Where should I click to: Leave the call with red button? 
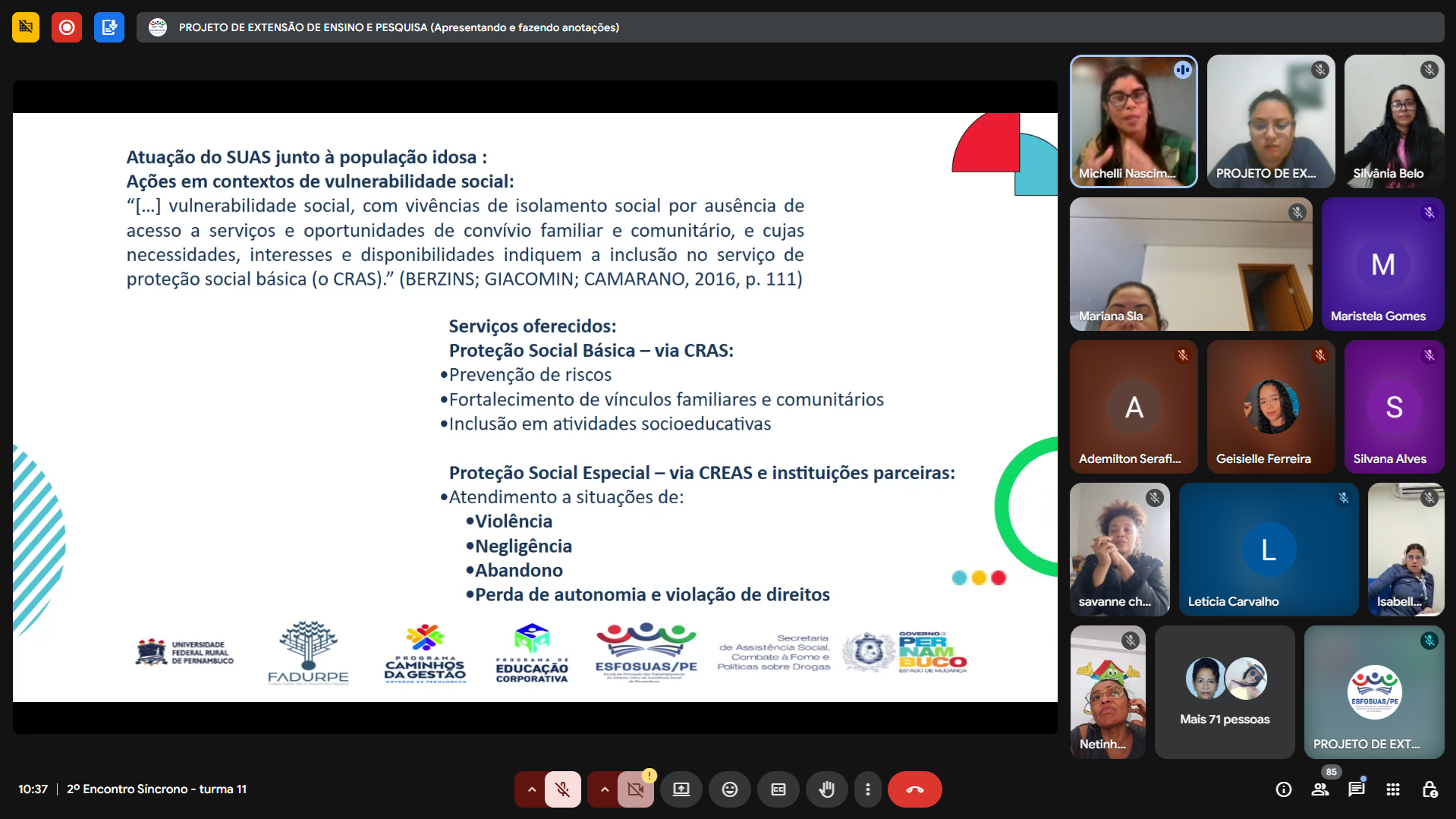pos(915,789)
